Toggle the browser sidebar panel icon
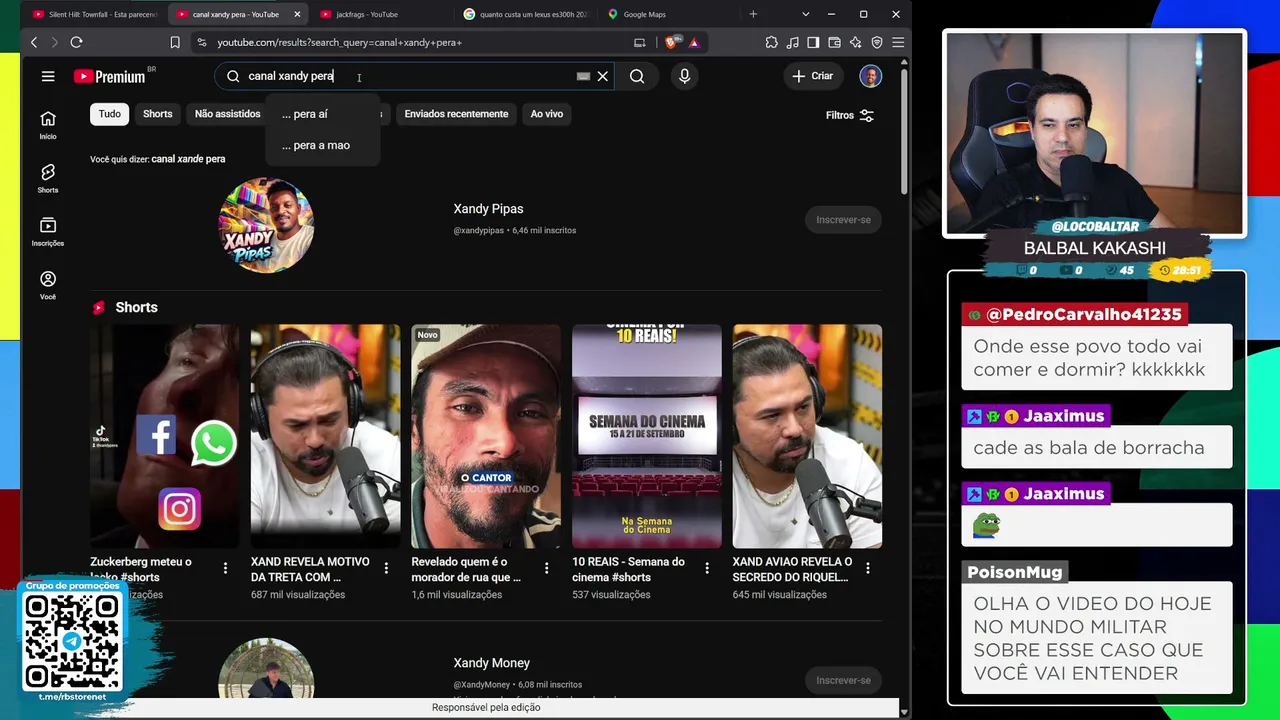The image size is (1280, 720). (x=813, y=42)
